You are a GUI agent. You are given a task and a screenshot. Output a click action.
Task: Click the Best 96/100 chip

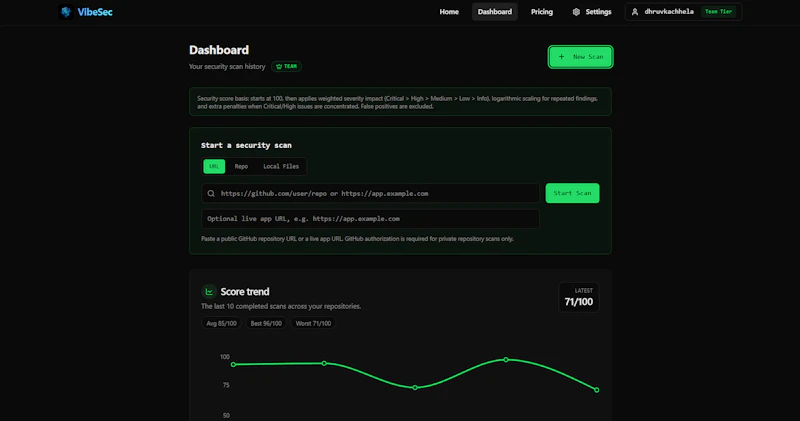[266, 324]
